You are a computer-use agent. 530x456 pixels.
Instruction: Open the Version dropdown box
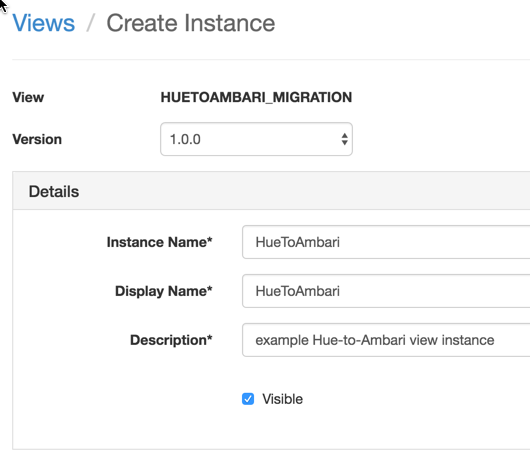pos(256,139)
